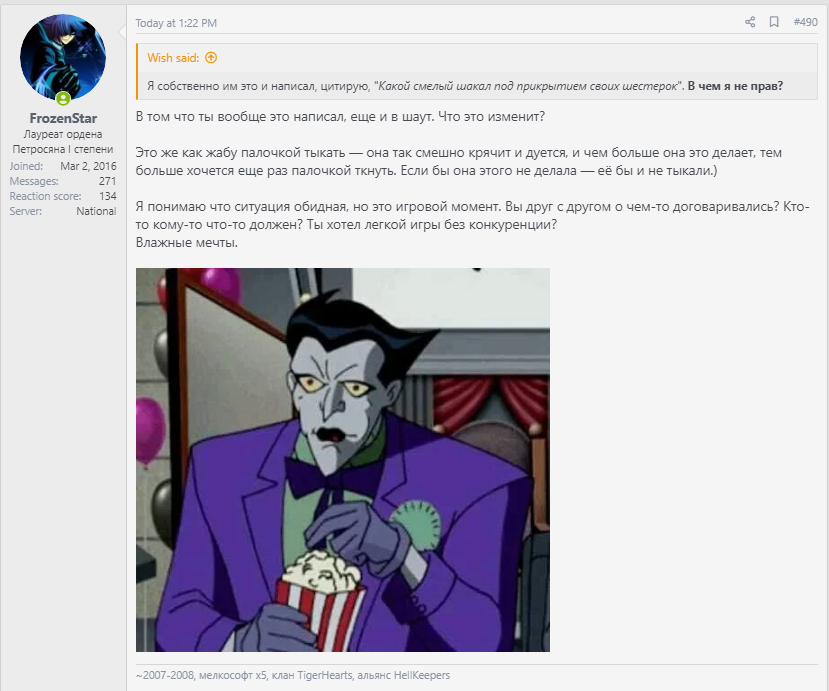This screenshot has width=829, height=691.
Task: Click the "Joined:" date Mar 2, 2016
Action: [88, 166]
